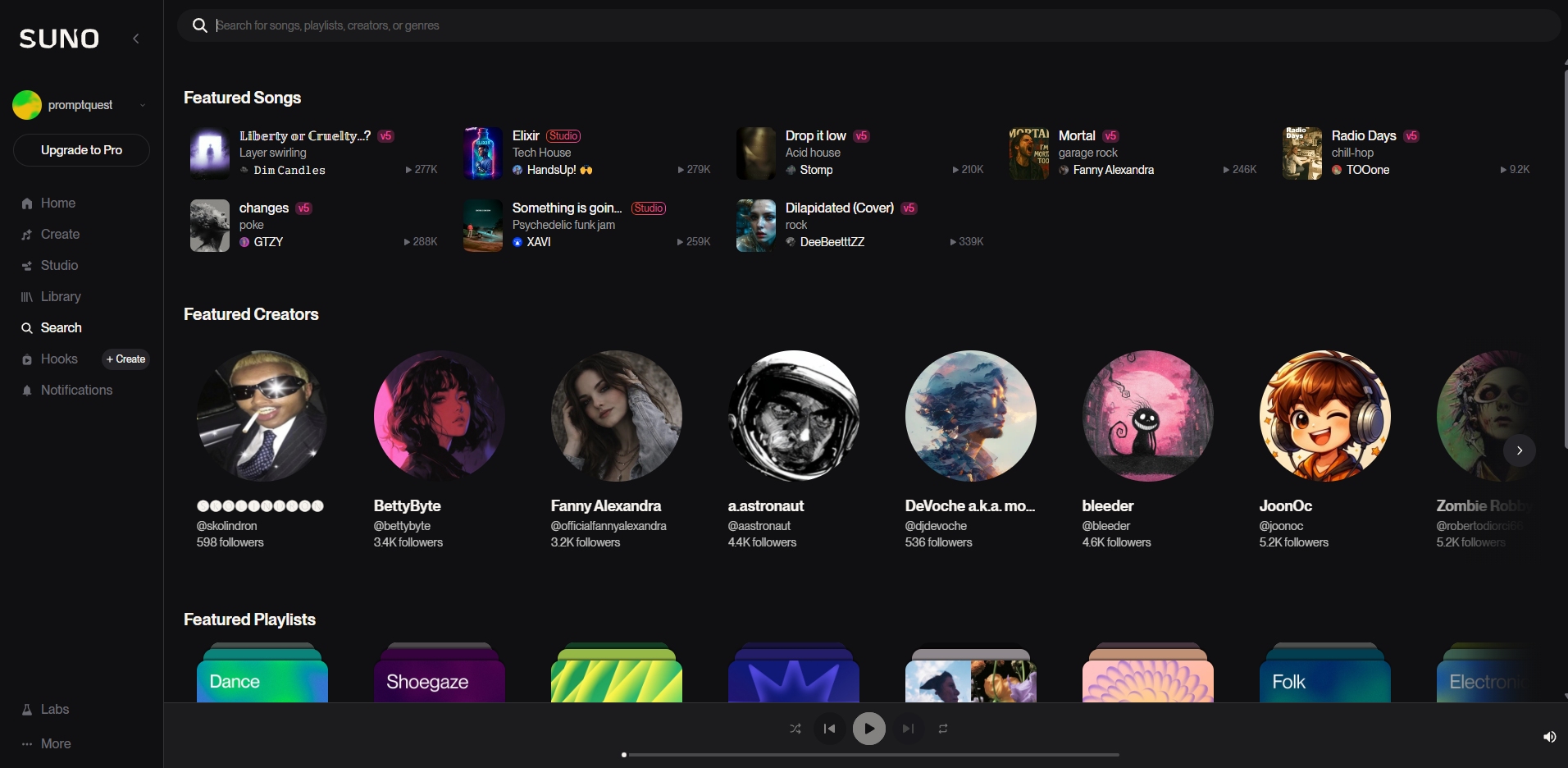Collapse the sidebar with the chevron arrow
The height and width of the screenshot is (768, 1568).
(136, 39)
